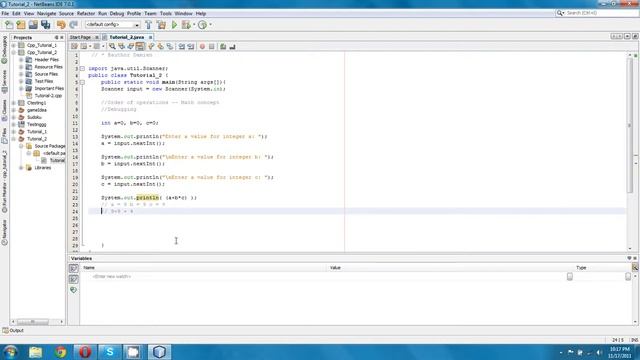
Task: Click the first Variables panel side icon
Action: (73, 268)
